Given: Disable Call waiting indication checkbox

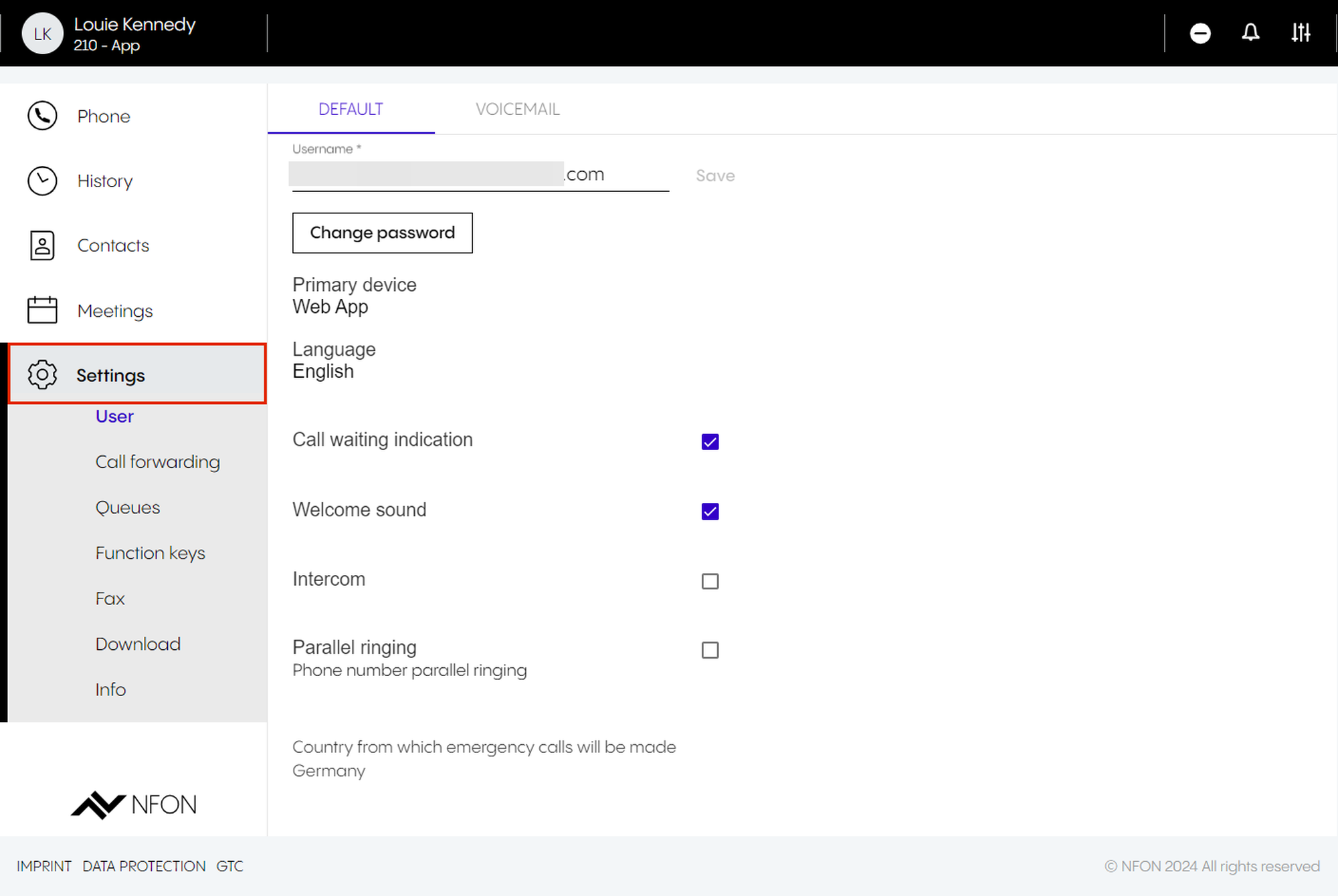Looking at the screenshot, I should click(x=710, y=442).
